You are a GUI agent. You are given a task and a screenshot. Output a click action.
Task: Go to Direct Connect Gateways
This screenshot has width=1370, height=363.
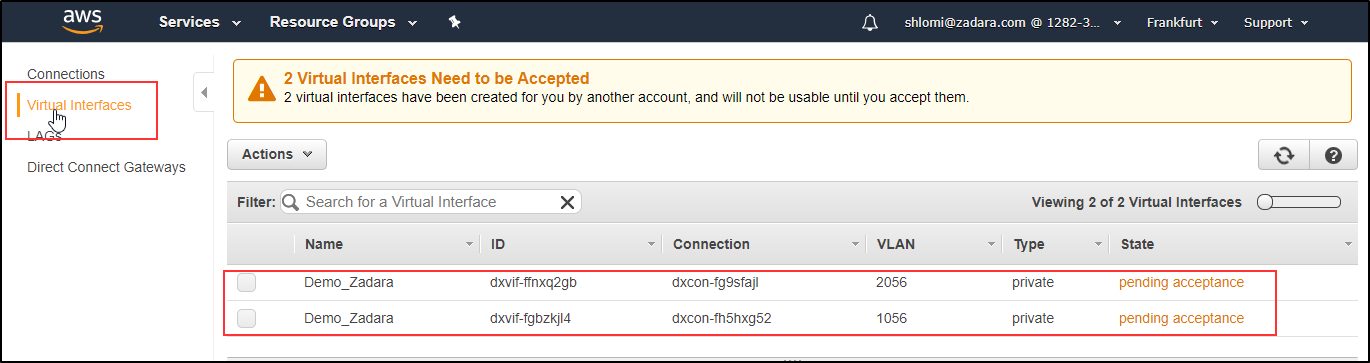click(106, 167)
